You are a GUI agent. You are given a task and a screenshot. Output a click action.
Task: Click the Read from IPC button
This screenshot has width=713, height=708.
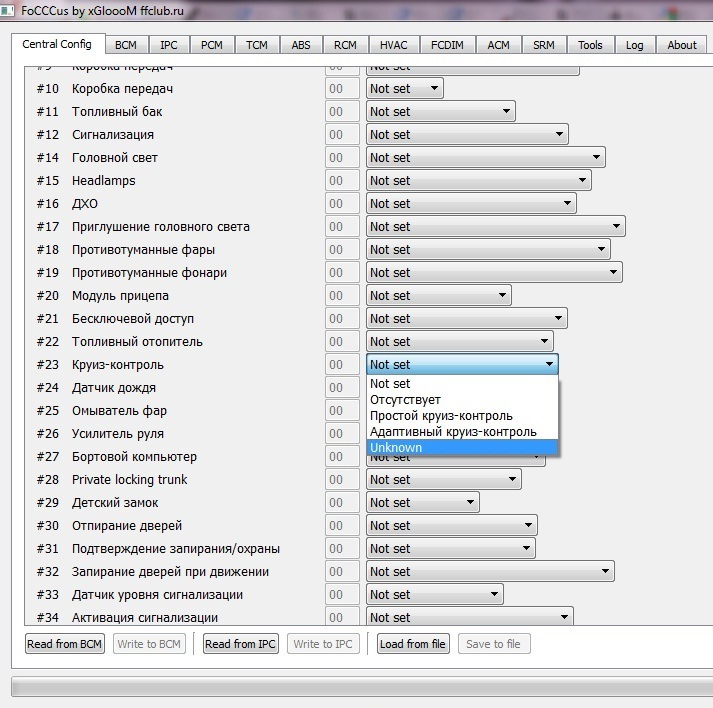(241, 644)
